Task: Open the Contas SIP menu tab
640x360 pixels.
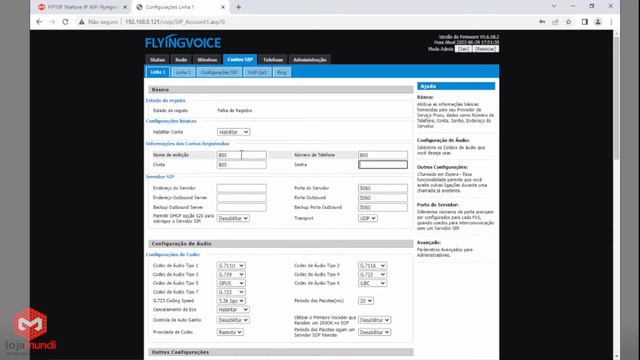Action: (x=240, y=60)
